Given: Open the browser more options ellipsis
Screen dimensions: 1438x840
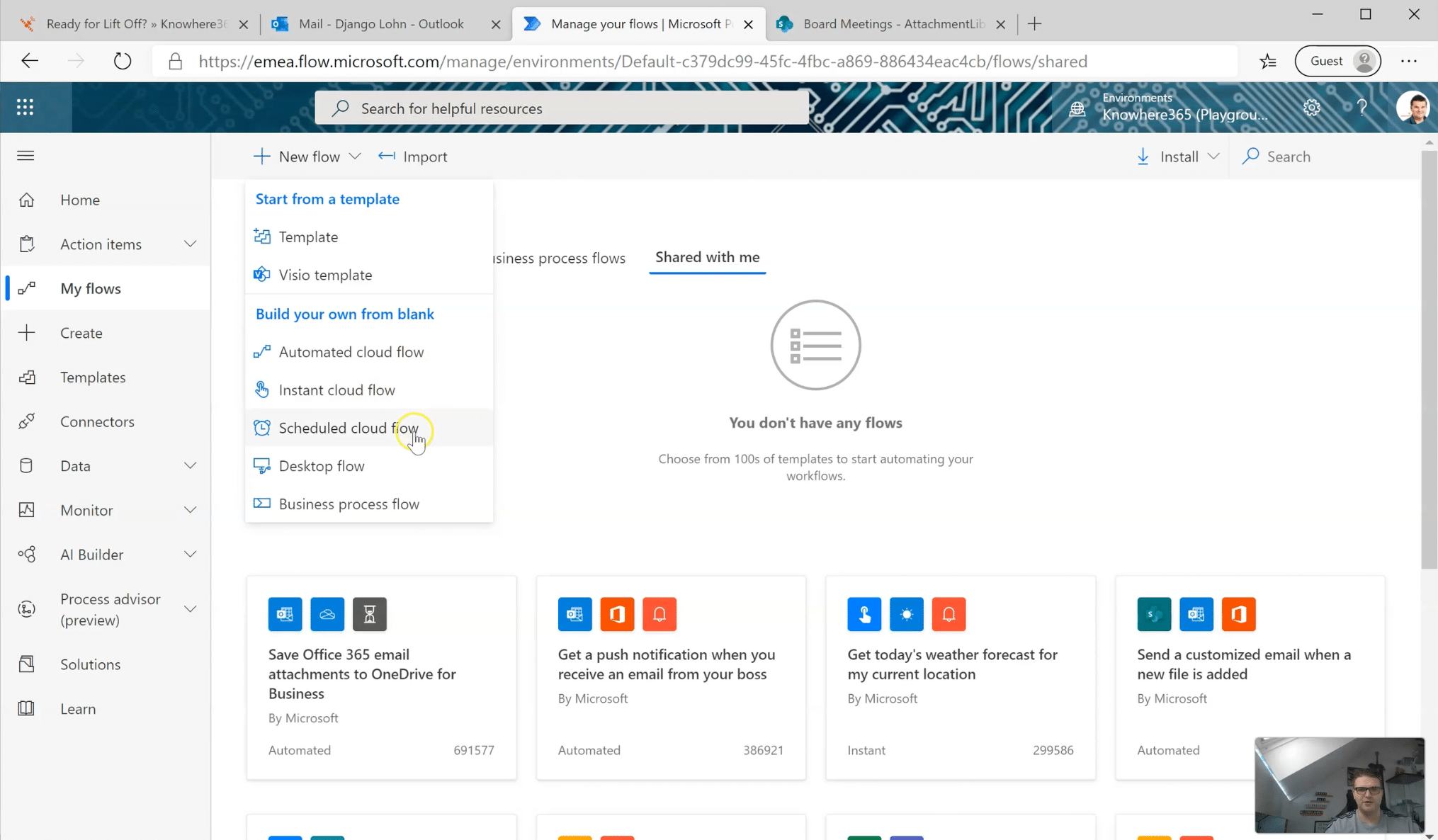Looking at the screenshot, I should click(x=1408, y=62).
